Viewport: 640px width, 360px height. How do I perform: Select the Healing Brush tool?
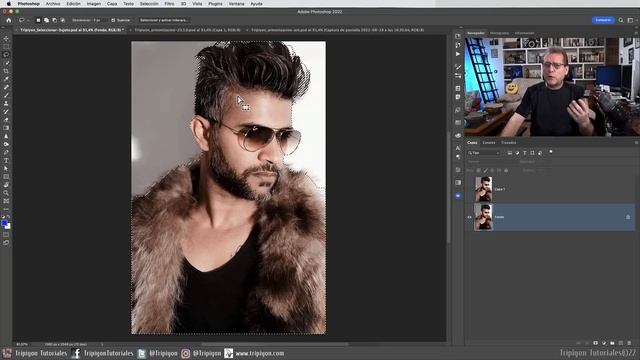[x=6, y=87]
